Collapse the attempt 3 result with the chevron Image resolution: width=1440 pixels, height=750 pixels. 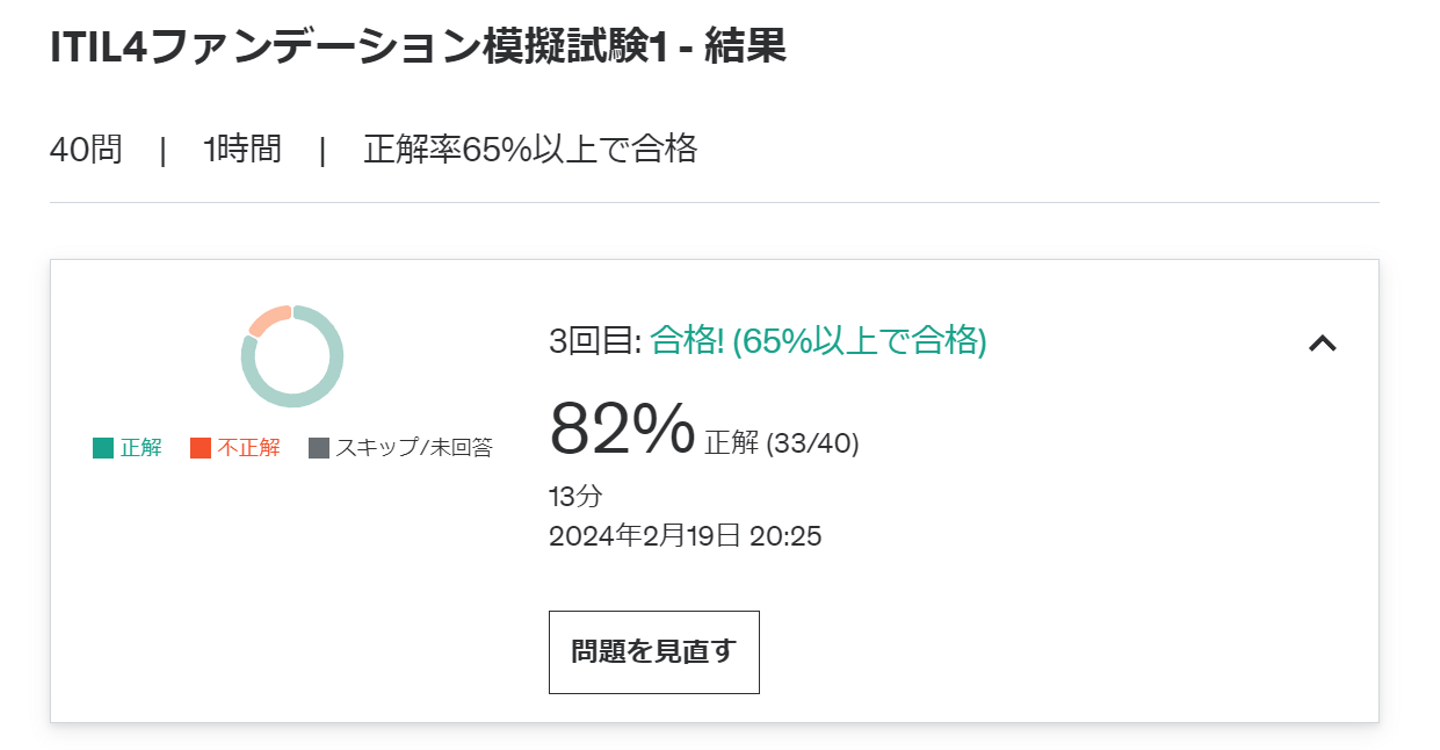coord(1322,343)
